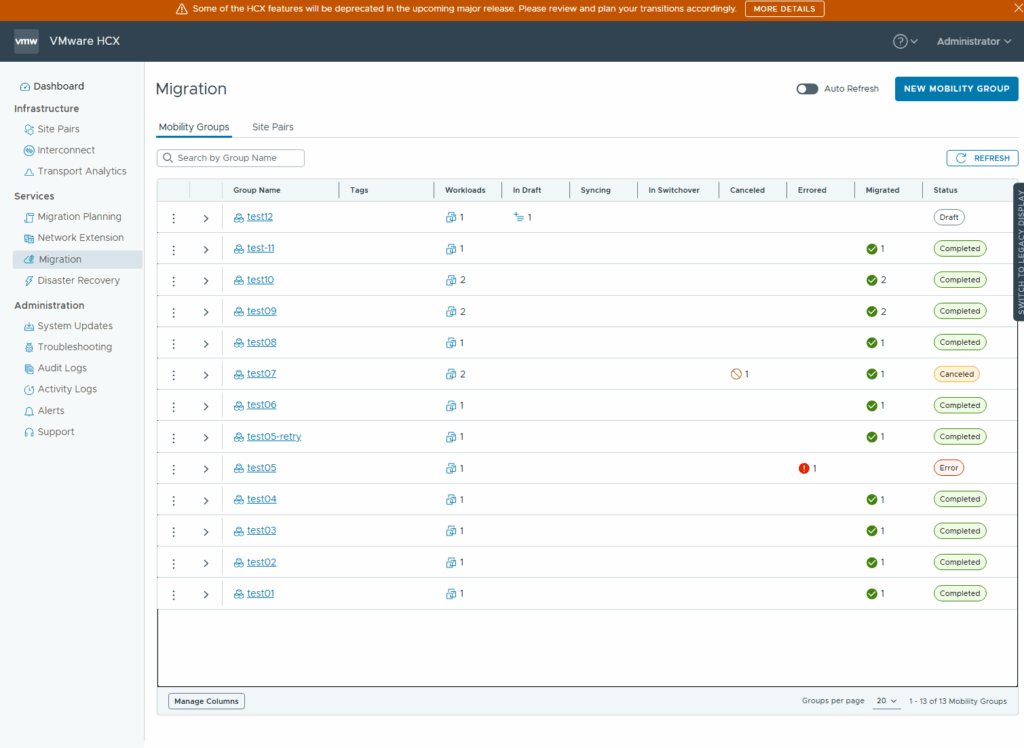Click the green migrated checkmark for test10
The height and width of the screenshot is (748, 1024).
coord(872,280)
